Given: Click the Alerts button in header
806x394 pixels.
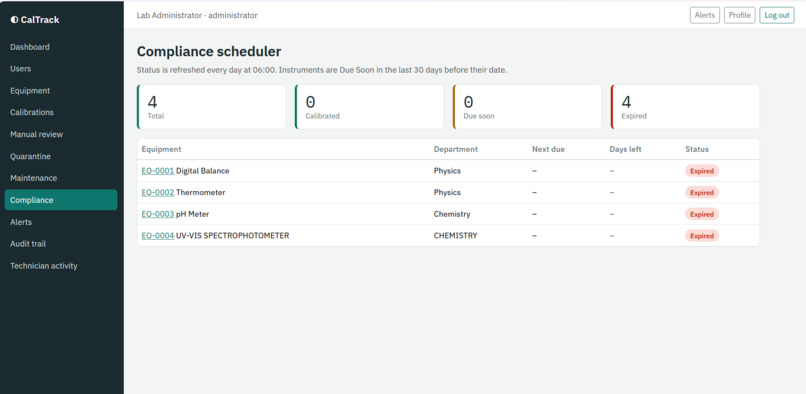Looking at the screenshot, I should click(x=705, y=15).
